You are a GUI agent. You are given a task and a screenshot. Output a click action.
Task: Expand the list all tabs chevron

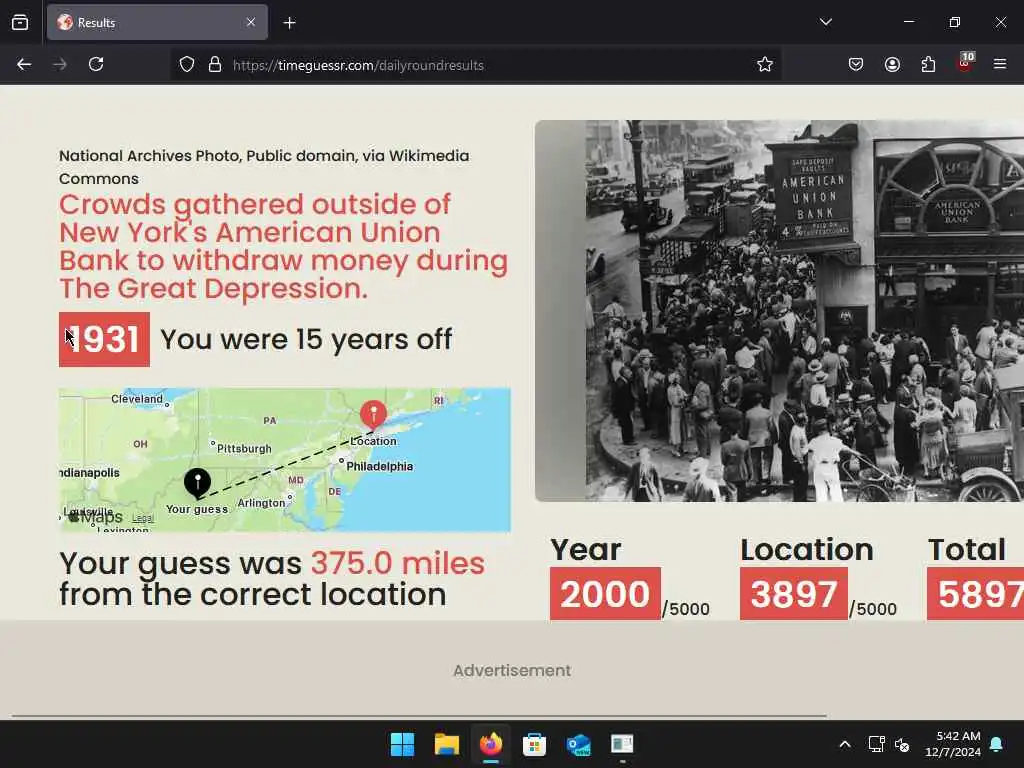click(825, 22)
